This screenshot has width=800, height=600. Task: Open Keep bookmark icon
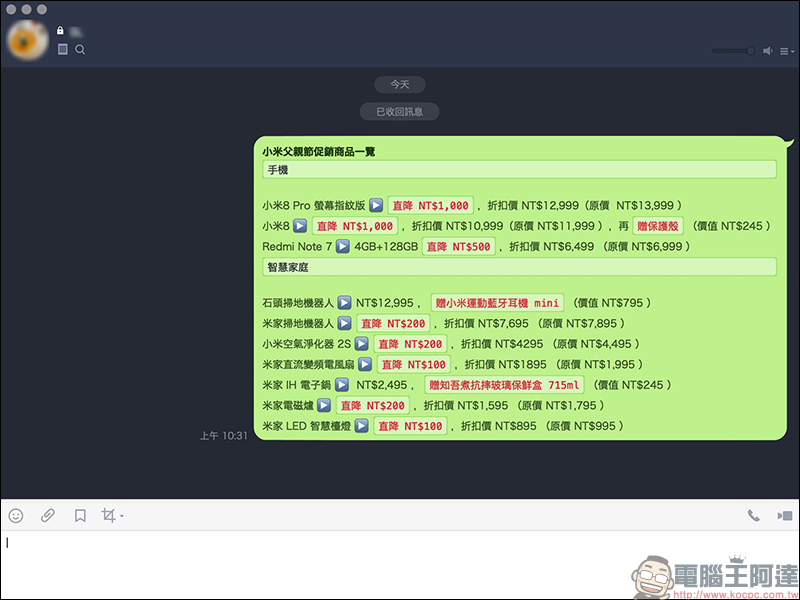pos(80,516)
